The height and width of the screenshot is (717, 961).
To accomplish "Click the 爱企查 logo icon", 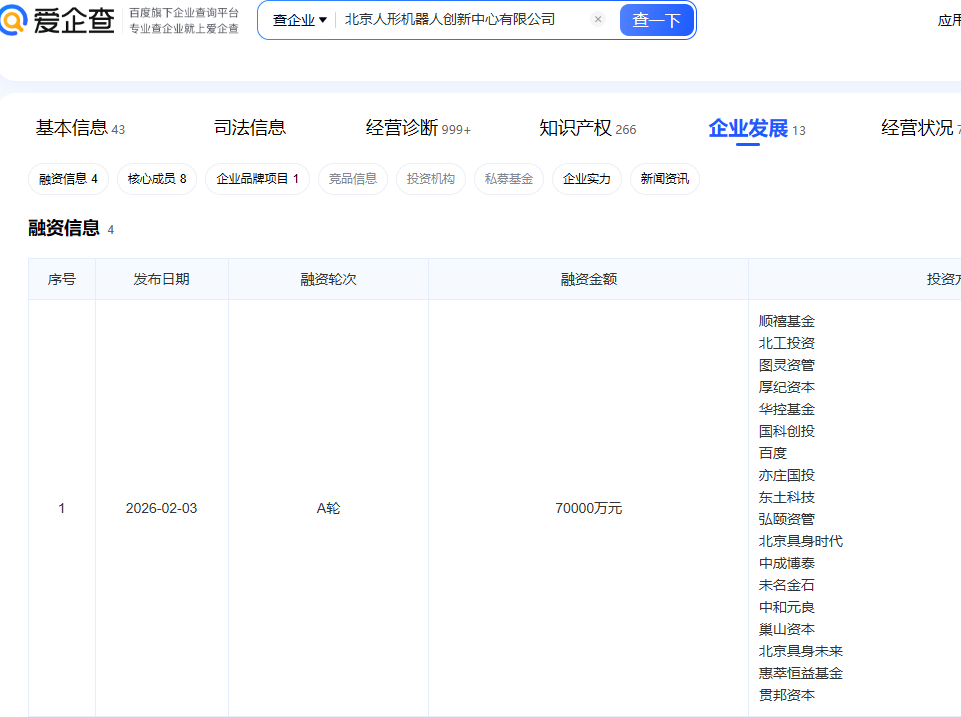I will [x=13, y=20].
